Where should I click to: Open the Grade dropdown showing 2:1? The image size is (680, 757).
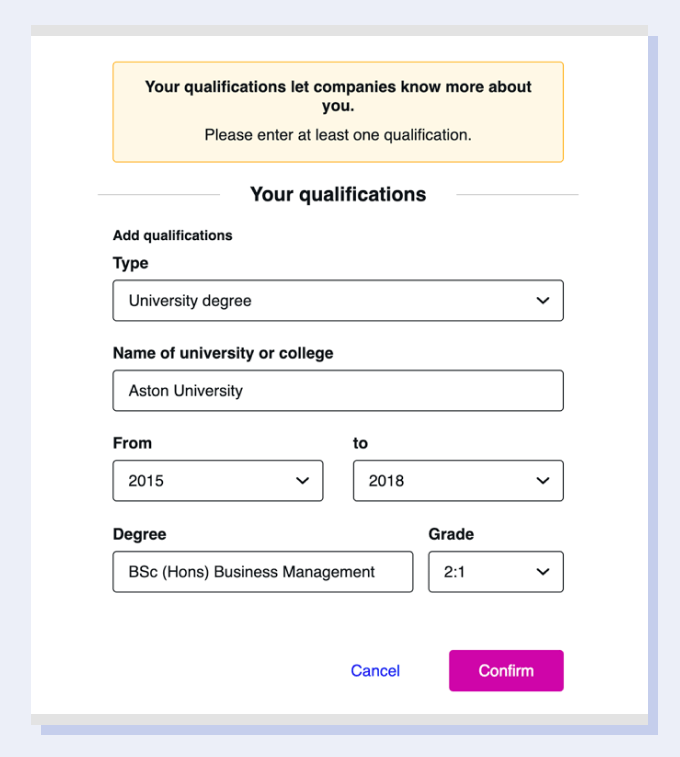[x=496, y=572]
